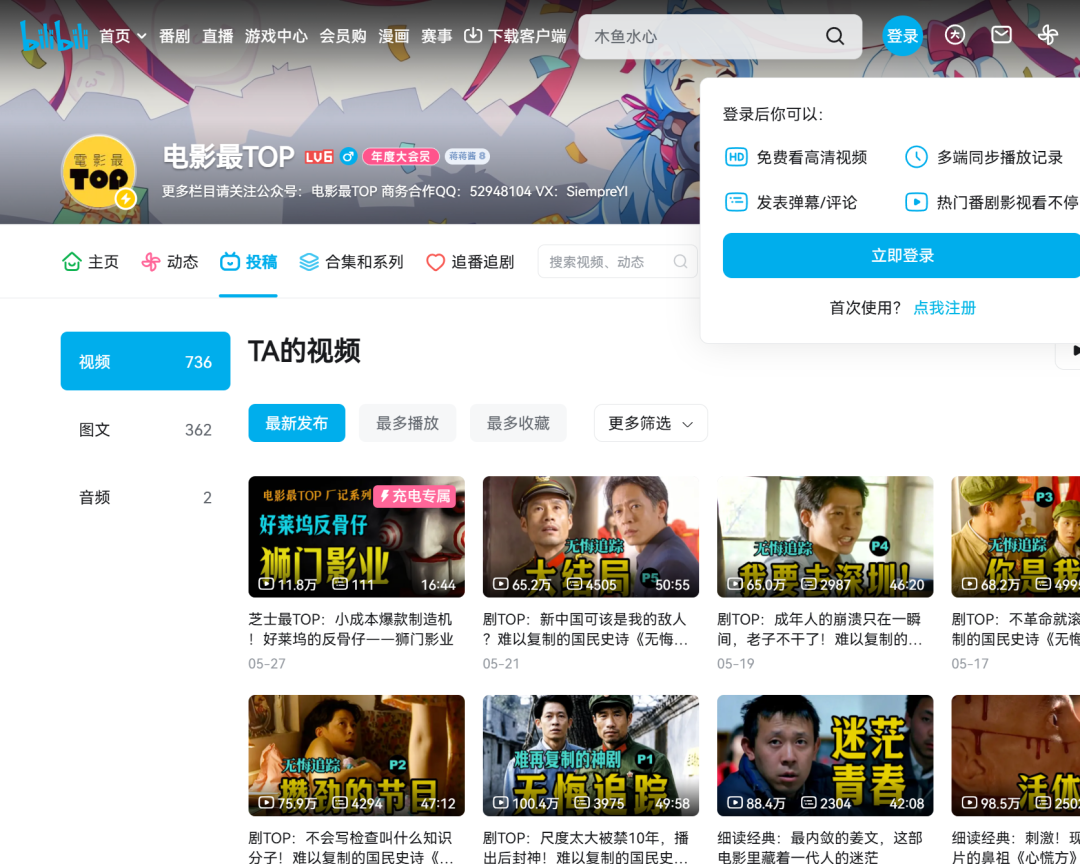The height and width of the screenshot is (864, 1080).
Task: Select 视频 736 in the sidebar
Action: click(x=145, y=361)
